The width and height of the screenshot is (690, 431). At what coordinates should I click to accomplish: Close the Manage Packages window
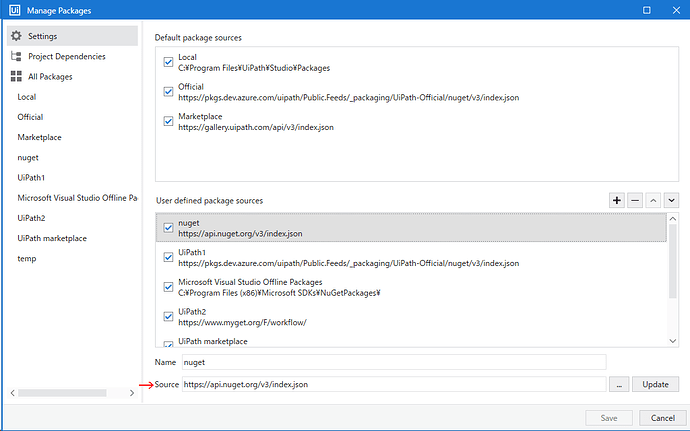(676, 10)
